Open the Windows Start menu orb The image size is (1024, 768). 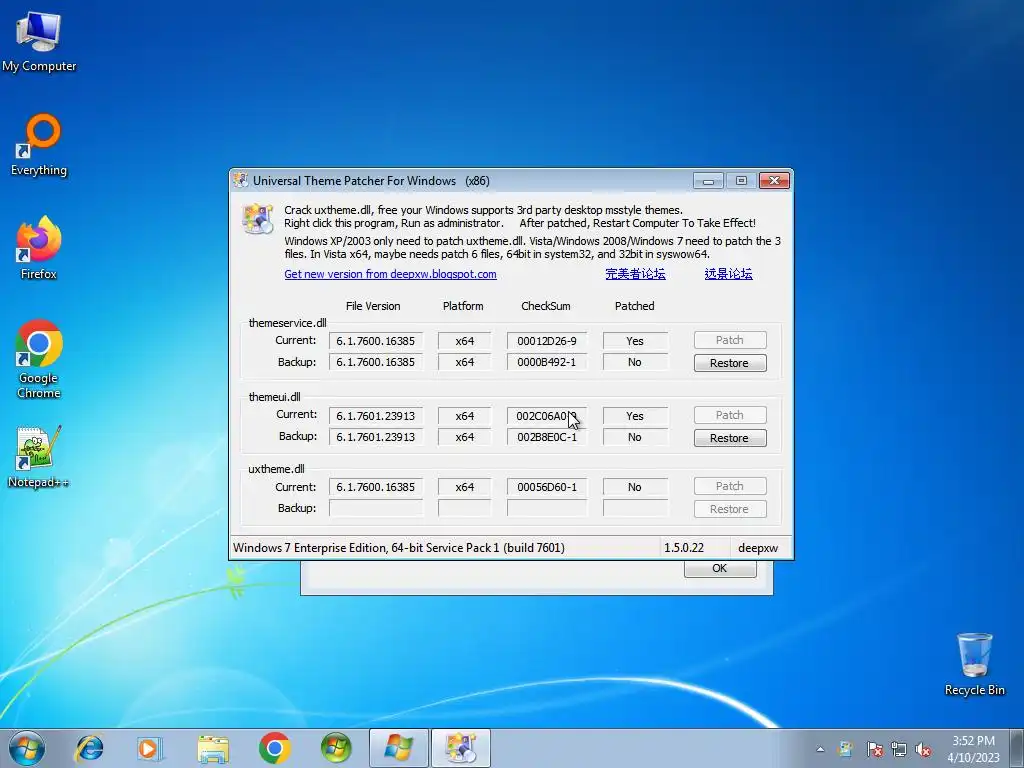coord(27,748)
